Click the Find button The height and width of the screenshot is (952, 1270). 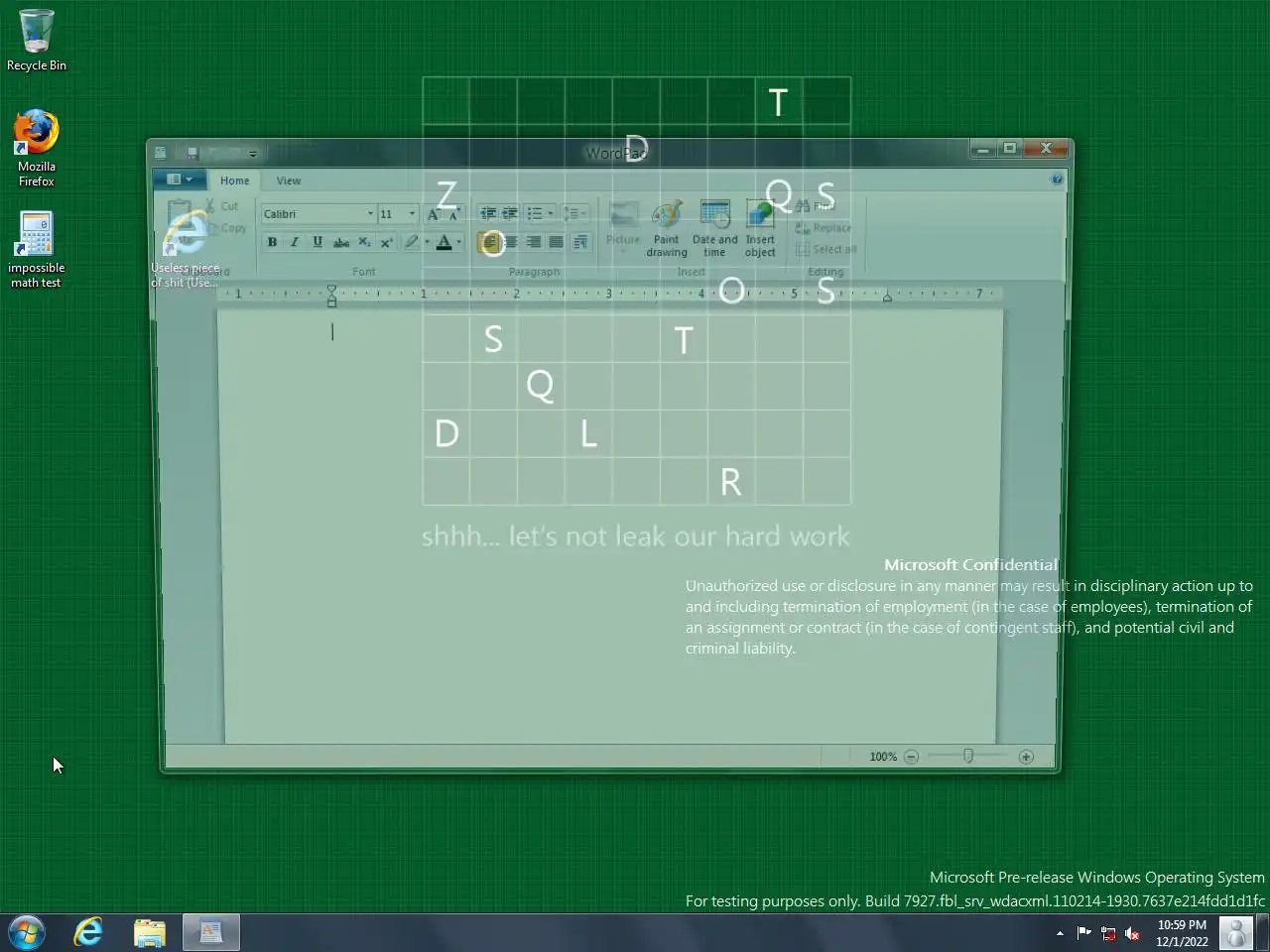click(816, 205)
